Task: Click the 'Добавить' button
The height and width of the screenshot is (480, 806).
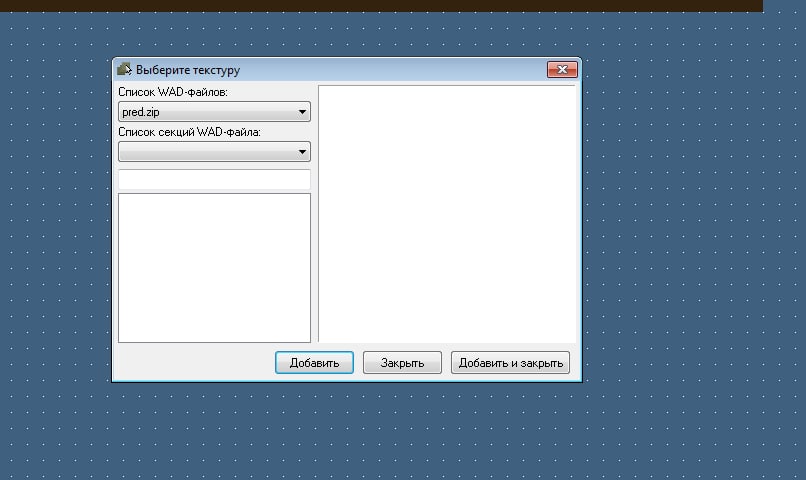Action: [314, 363]
